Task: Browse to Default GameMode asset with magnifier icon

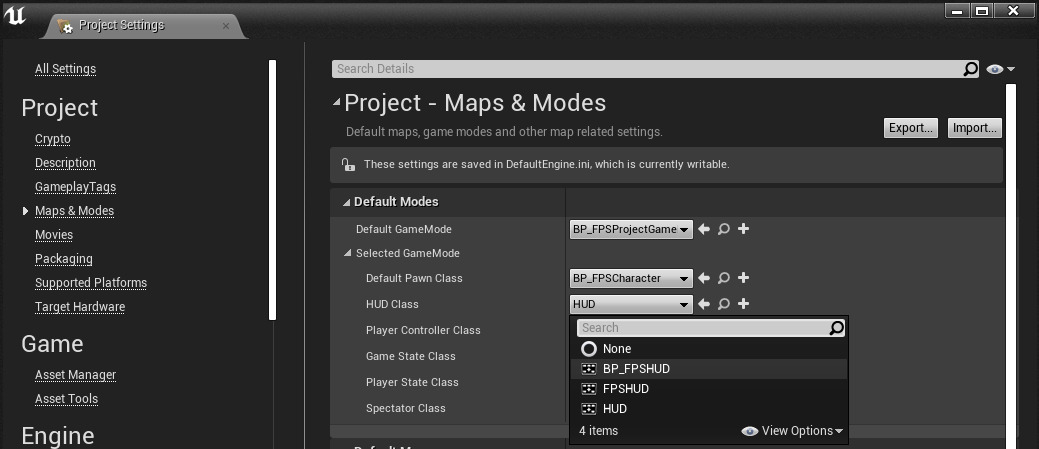Action: [x=724, y=230]
